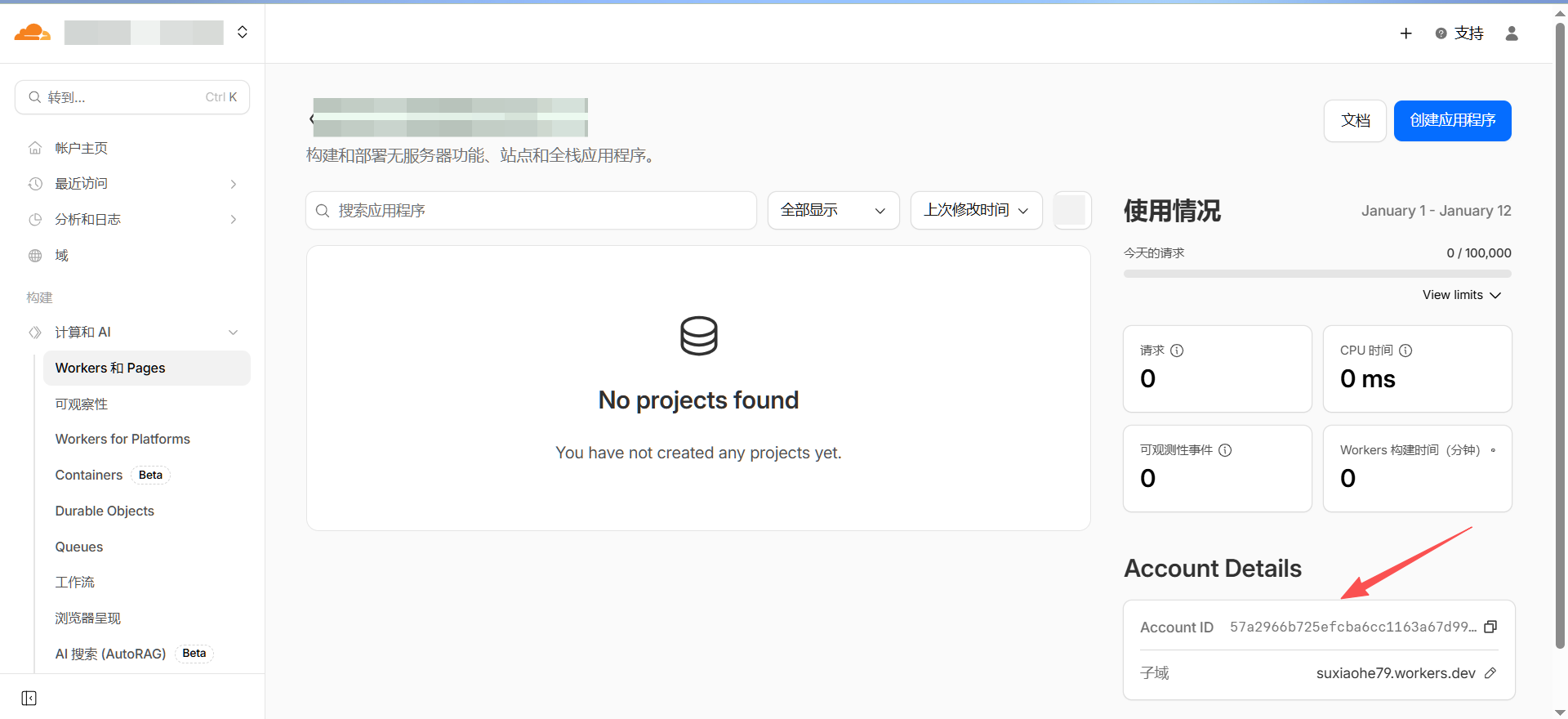Open the 上次修改时间 sort dropdown
1568x719 pixels.
[x=976, y=211]
